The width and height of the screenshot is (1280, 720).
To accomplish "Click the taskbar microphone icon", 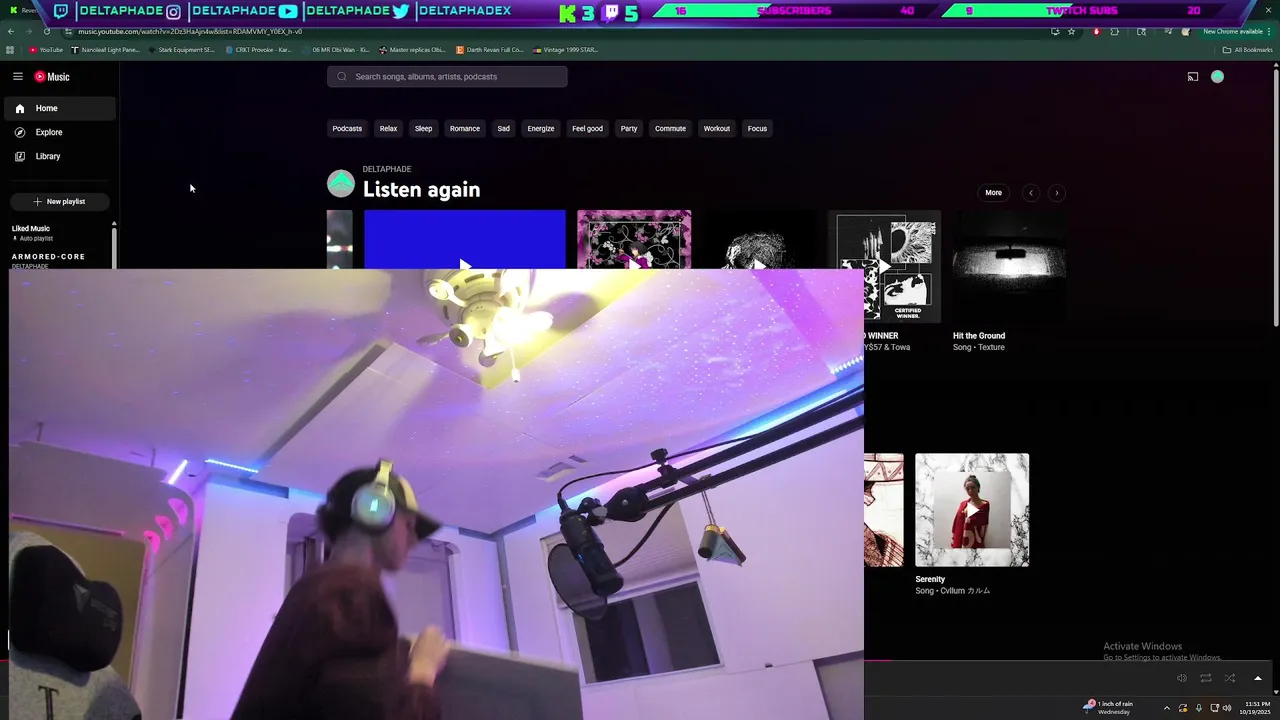I will 1198,708.
